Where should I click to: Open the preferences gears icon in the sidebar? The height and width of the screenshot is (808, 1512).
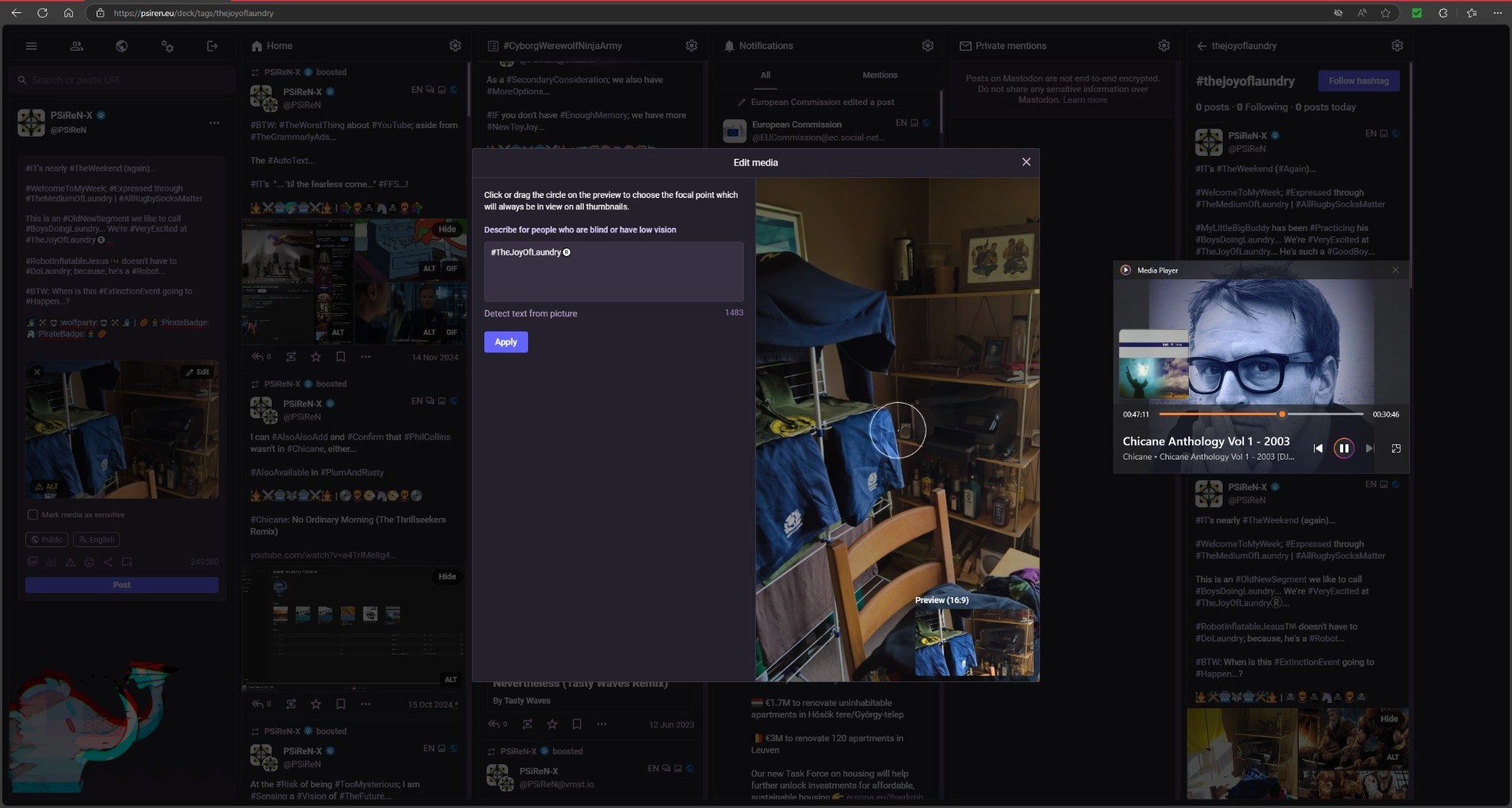167,46
